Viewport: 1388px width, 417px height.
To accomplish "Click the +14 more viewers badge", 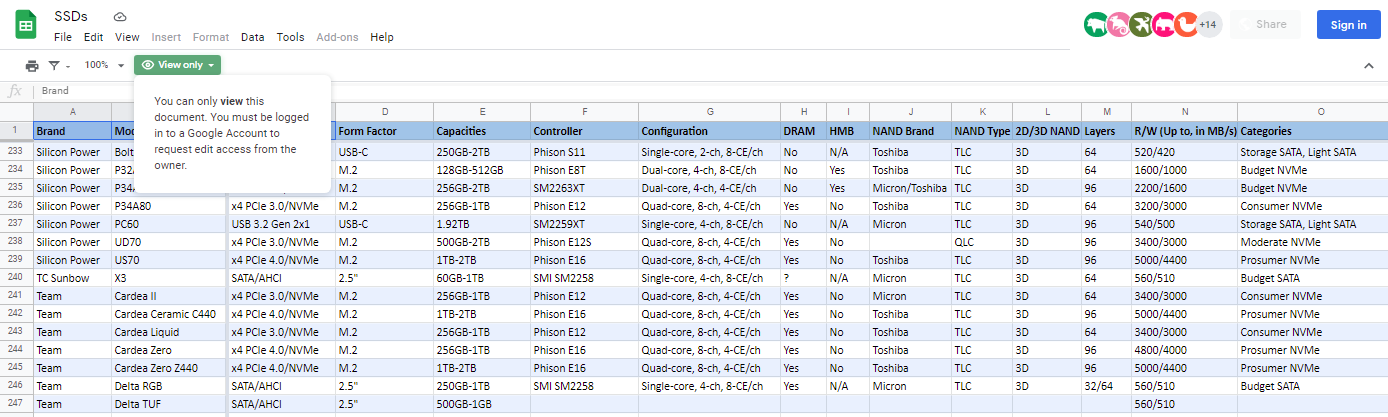I will (1209, 25).
